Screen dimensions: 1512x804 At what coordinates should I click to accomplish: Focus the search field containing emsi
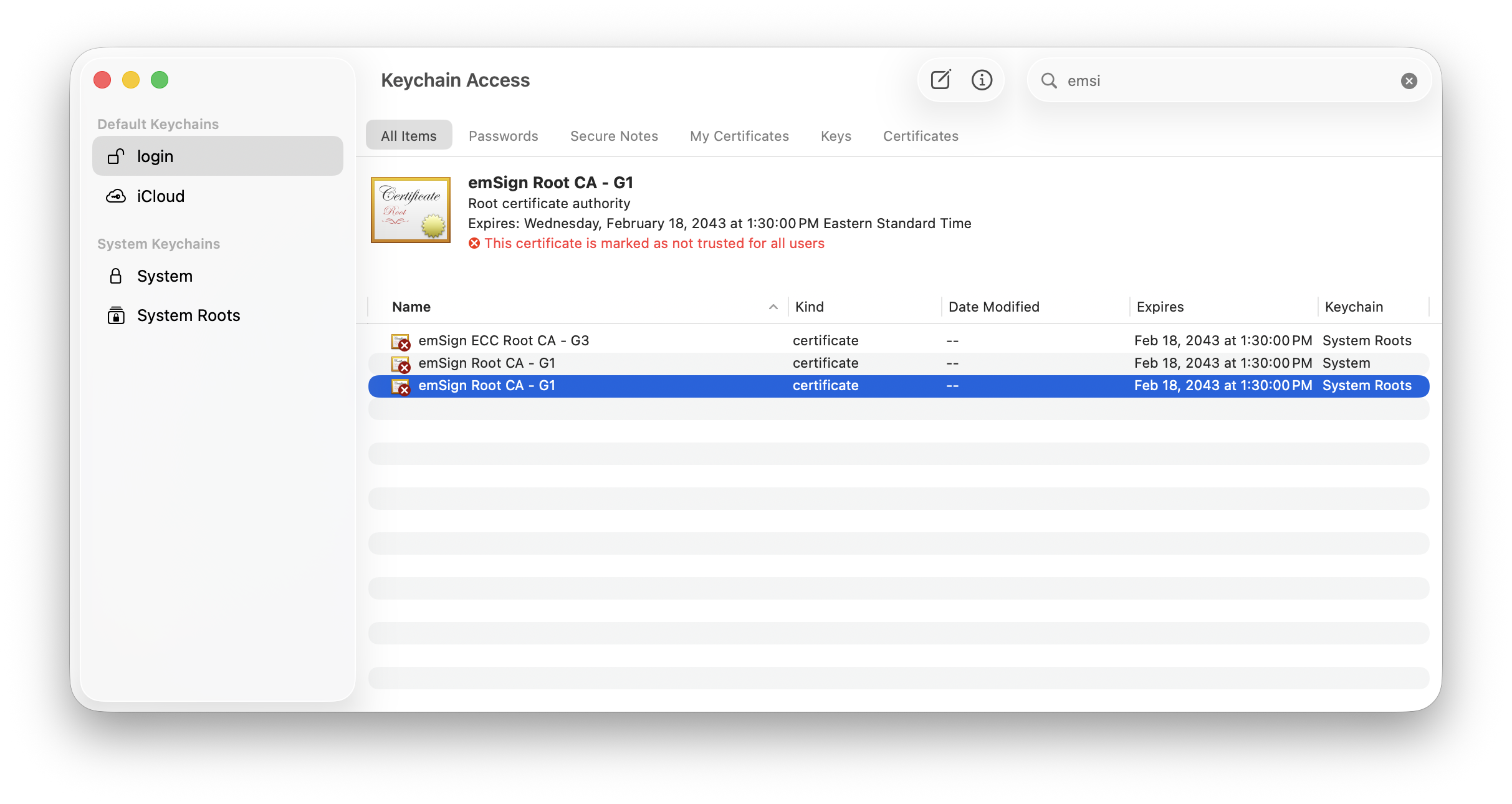[1229, 80]
